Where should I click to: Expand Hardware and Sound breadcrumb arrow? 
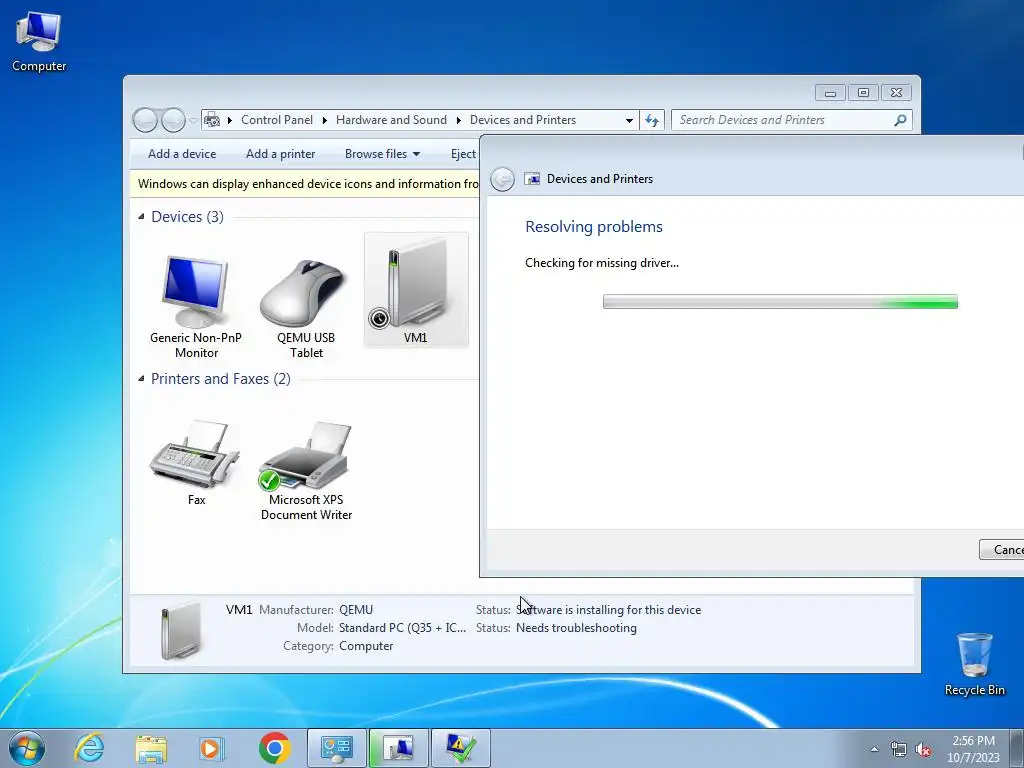458,120
